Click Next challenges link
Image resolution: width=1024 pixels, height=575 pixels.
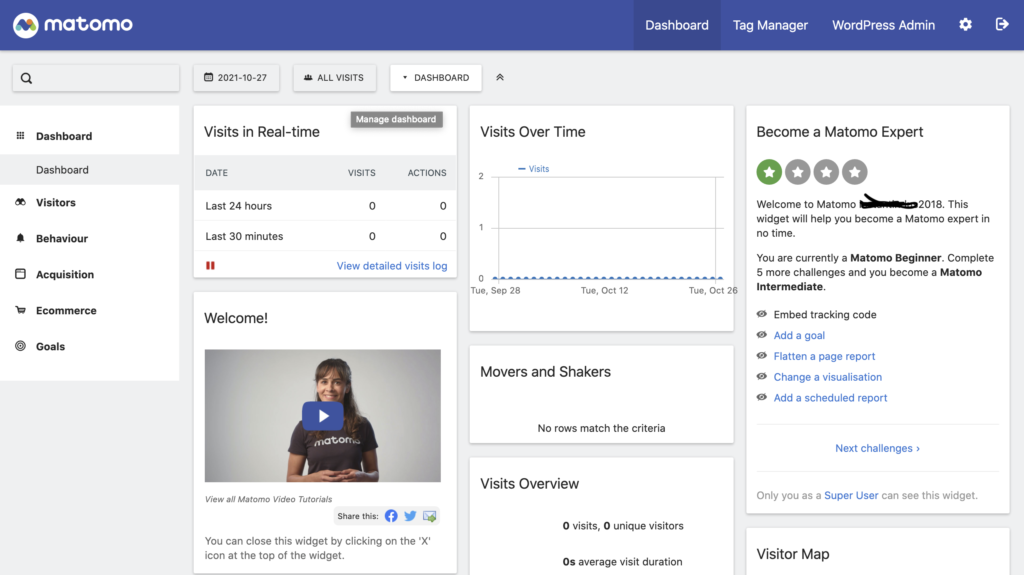click(877, 448)
